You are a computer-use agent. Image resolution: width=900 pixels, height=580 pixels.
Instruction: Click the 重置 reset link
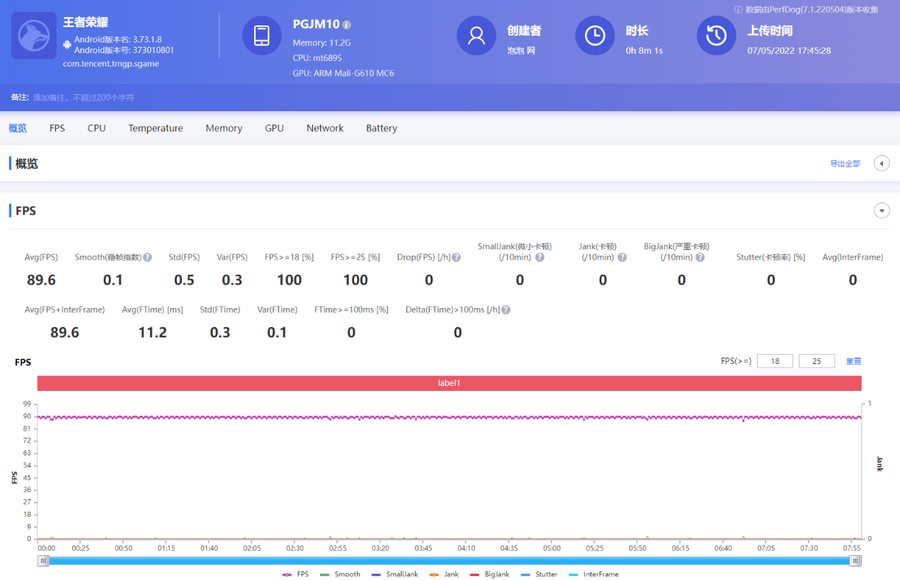coord(853,361)
